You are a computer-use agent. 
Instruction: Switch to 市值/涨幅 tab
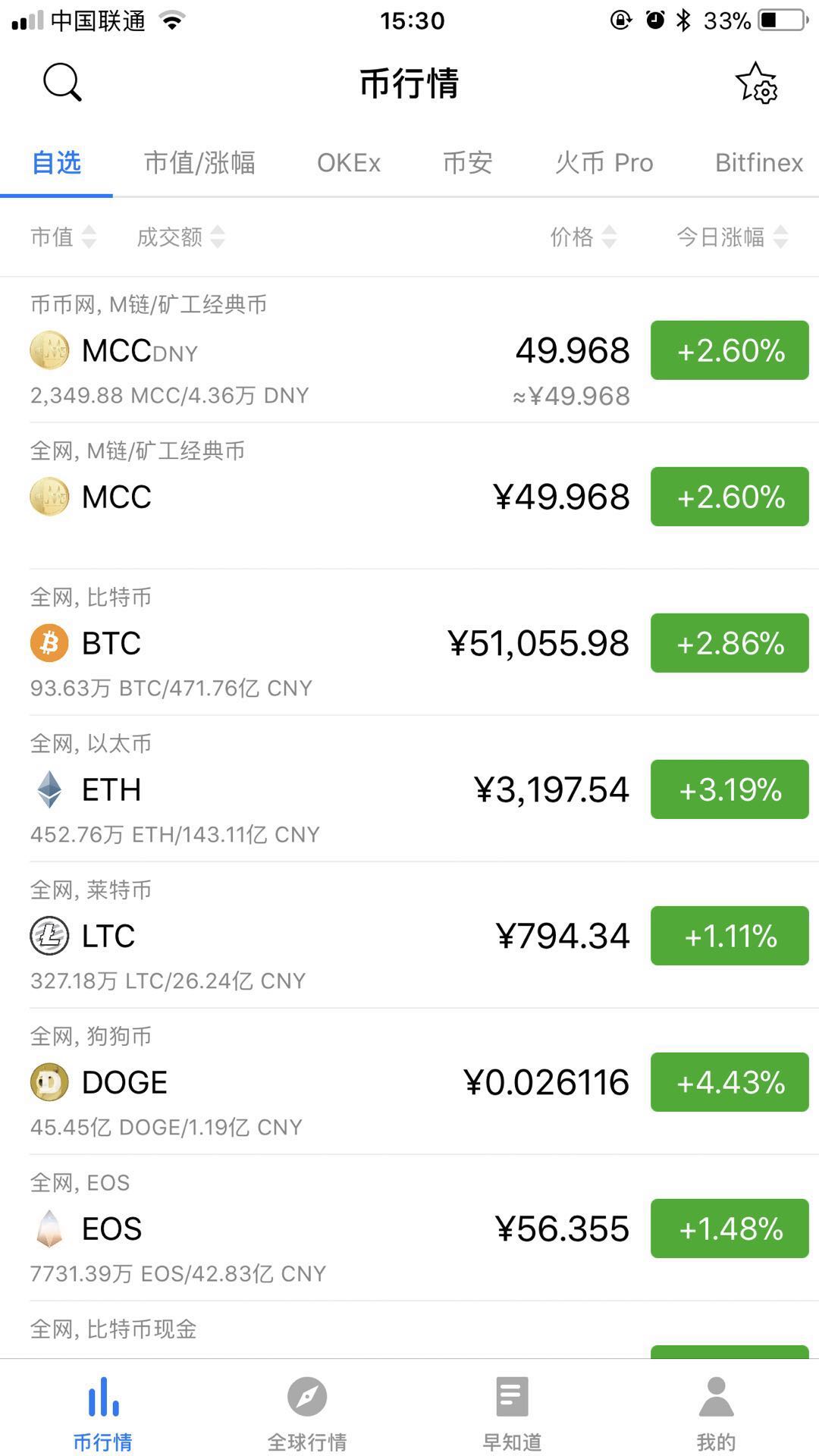(x=199, y=163)
